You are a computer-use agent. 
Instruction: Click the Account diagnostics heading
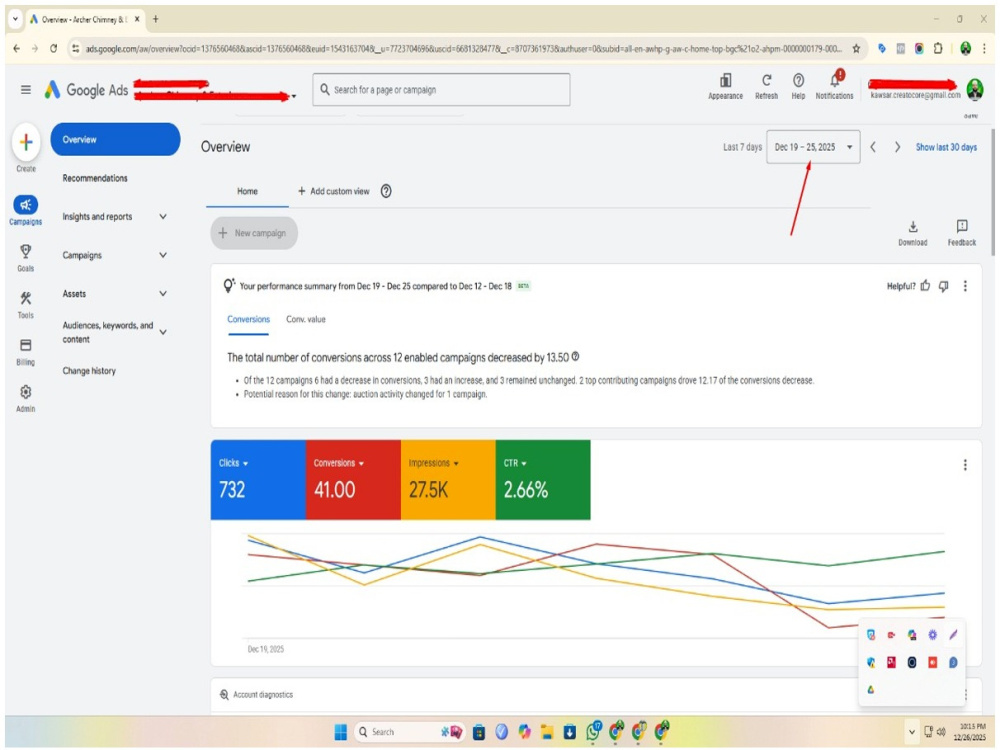click(x=263, y=695)
